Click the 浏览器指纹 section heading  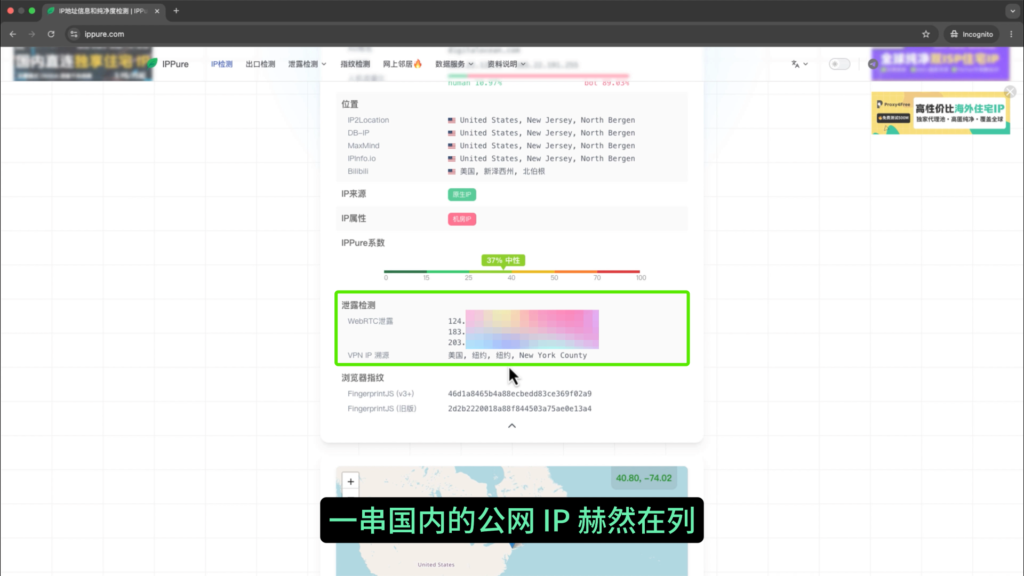pyautogui.click(x=362, y=377)
